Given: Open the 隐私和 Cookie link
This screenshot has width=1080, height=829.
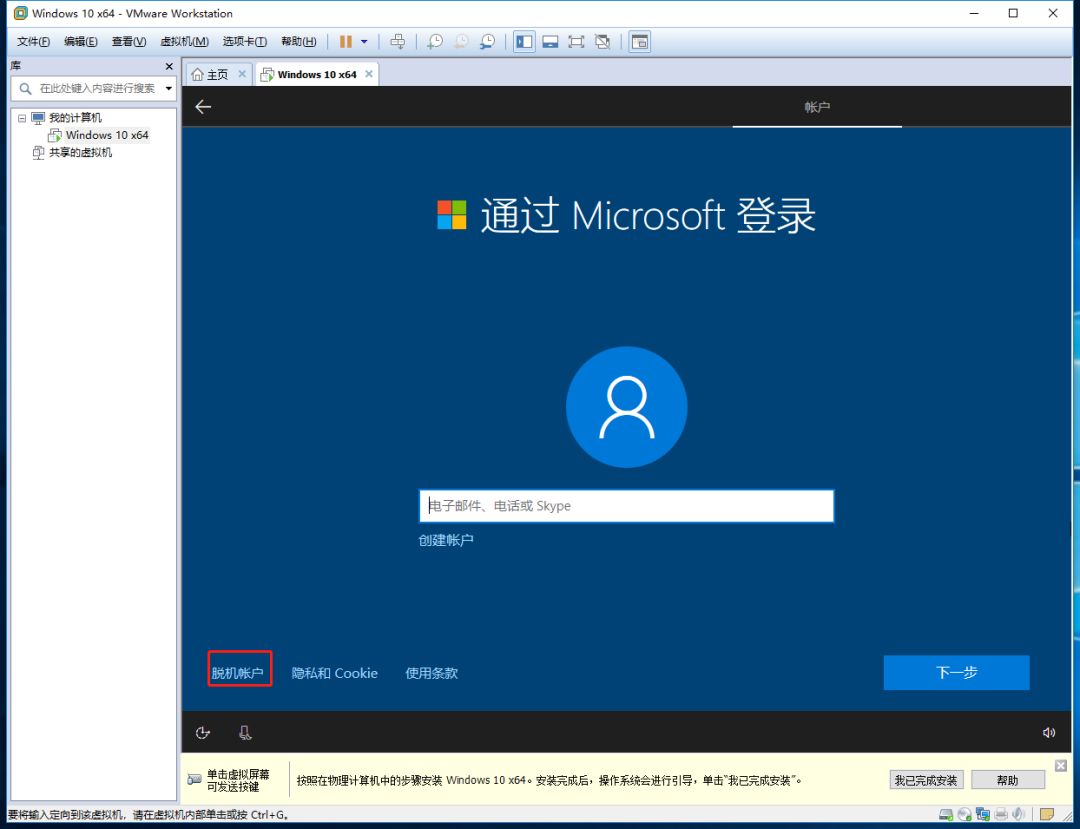Looking at the screenshot, I should pyautogui.click(x=334, y=673).
